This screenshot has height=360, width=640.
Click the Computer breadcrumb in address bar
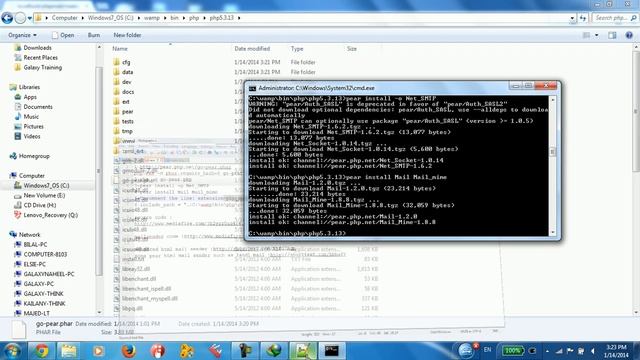click(64, 18)
